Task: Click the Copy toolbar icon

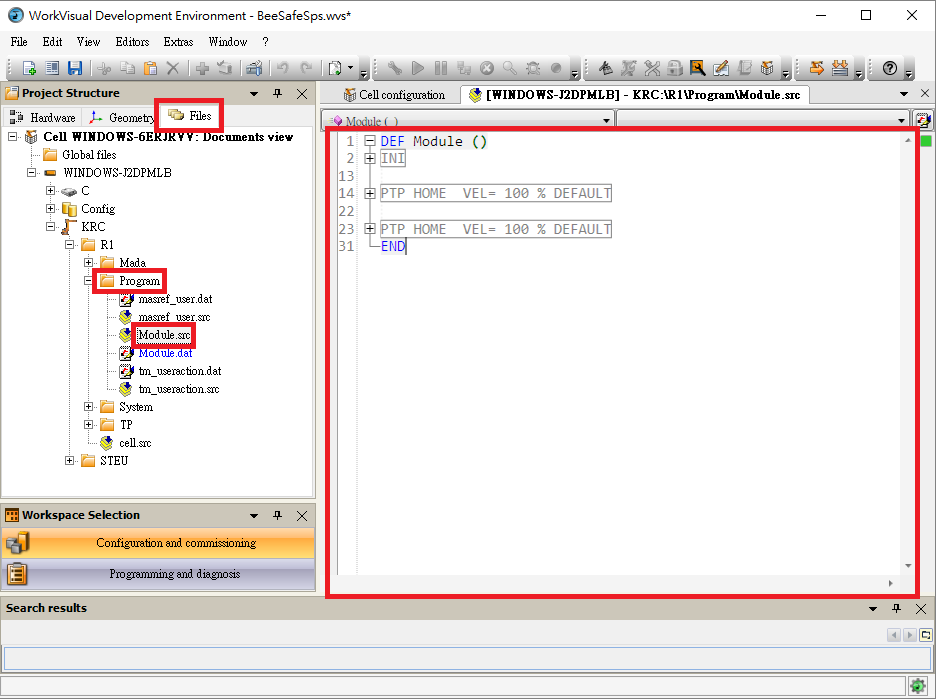Action: point(127,68)
